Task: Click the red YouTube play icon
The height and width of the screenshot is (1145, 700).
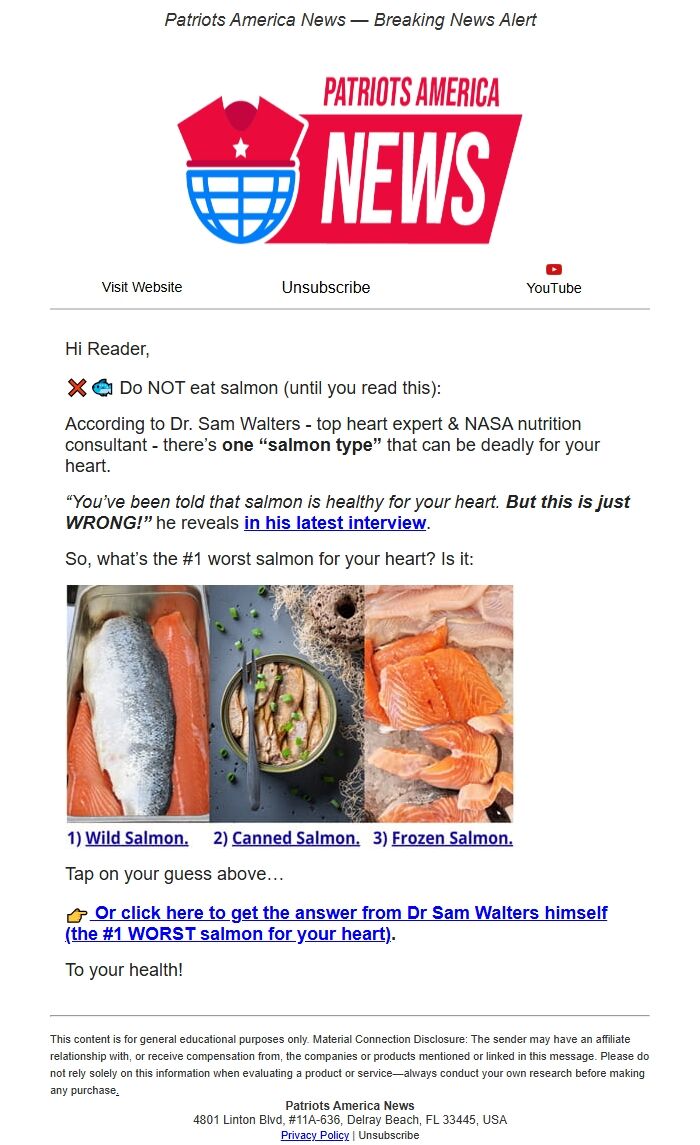Action: 554,269
